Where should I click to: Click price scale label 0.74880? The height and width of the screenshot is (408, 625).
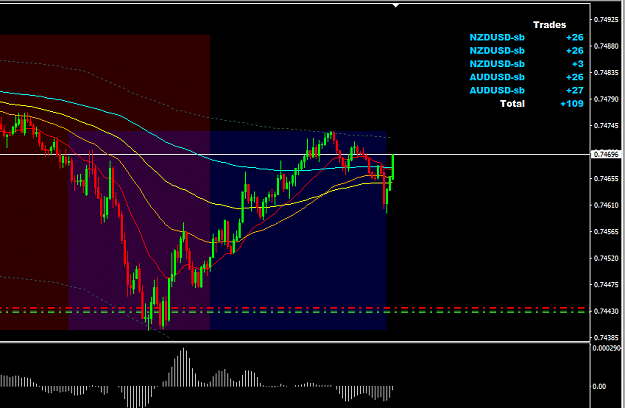click(606, 46)
